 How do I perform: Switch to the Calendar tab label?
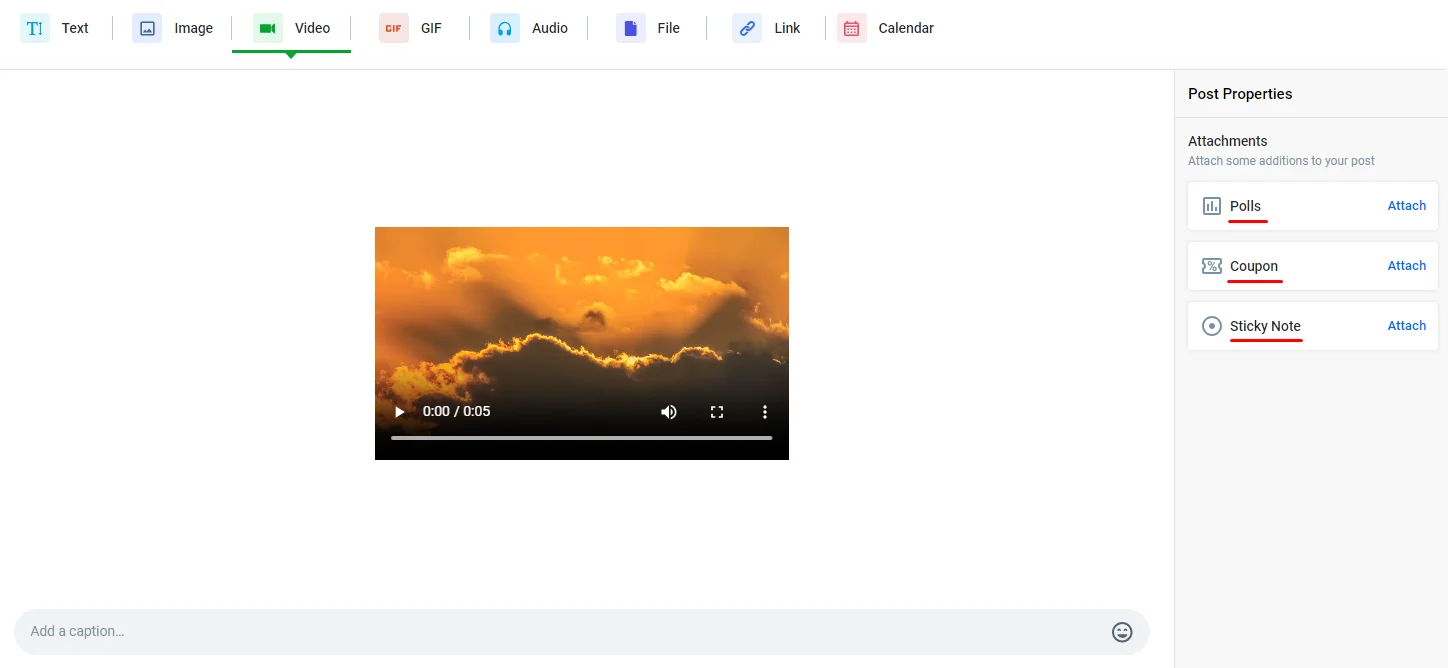[x=906, y=28]
